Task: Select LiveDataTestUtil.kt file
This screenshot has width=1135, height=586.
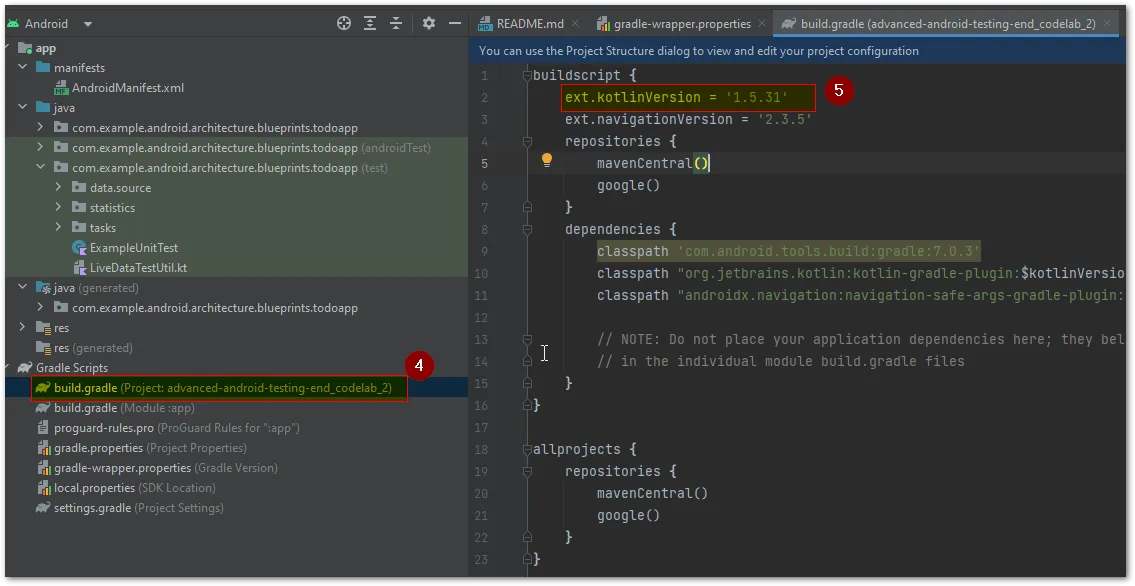Action: tap(138, 268)
